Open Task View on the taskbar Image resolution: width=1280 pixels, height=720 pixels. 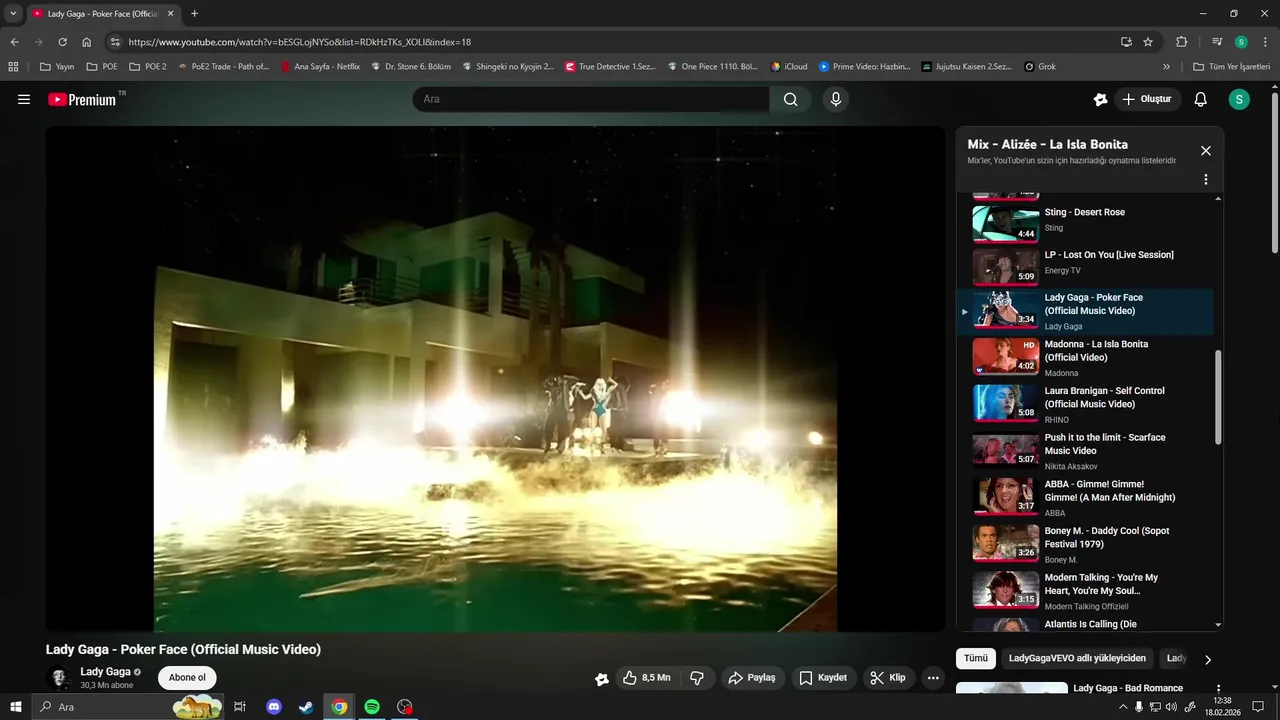coord(240,707)
